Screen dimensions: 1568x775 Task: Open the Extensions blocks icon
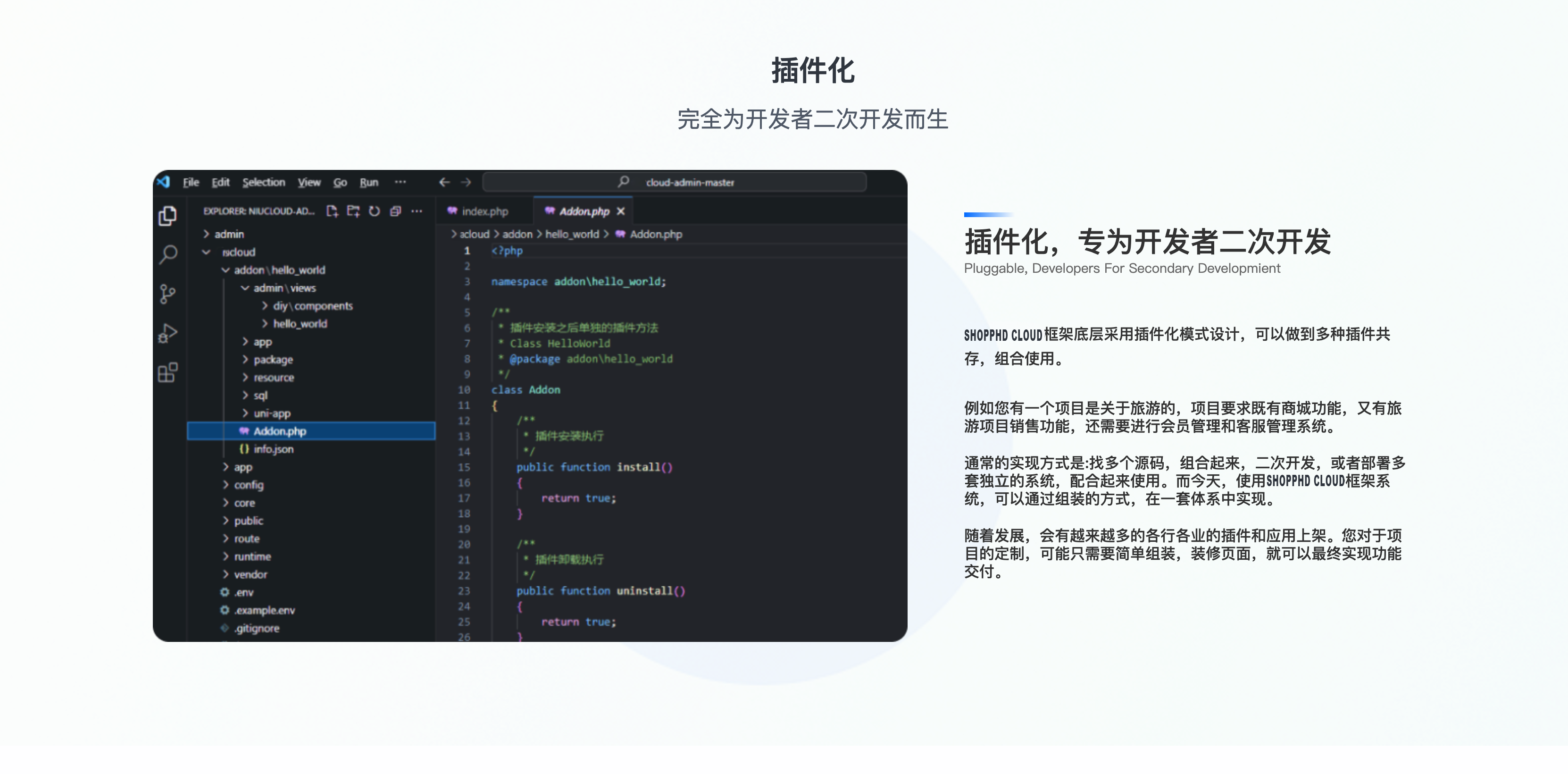click(x=167, y=372)
